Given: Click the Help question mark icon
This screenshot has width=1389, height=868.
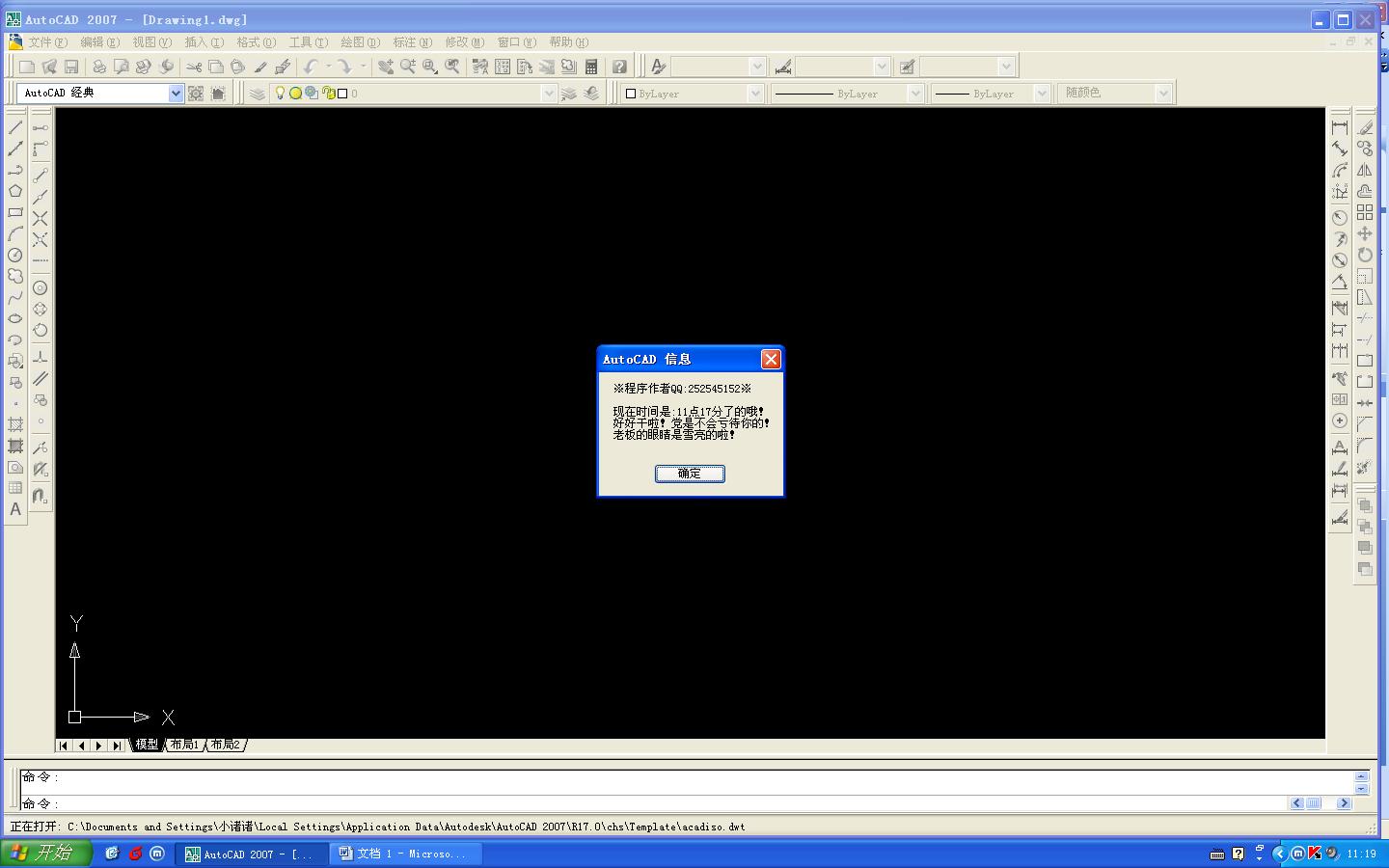Looking at the screenshot, I should click(x=619, y=67).
